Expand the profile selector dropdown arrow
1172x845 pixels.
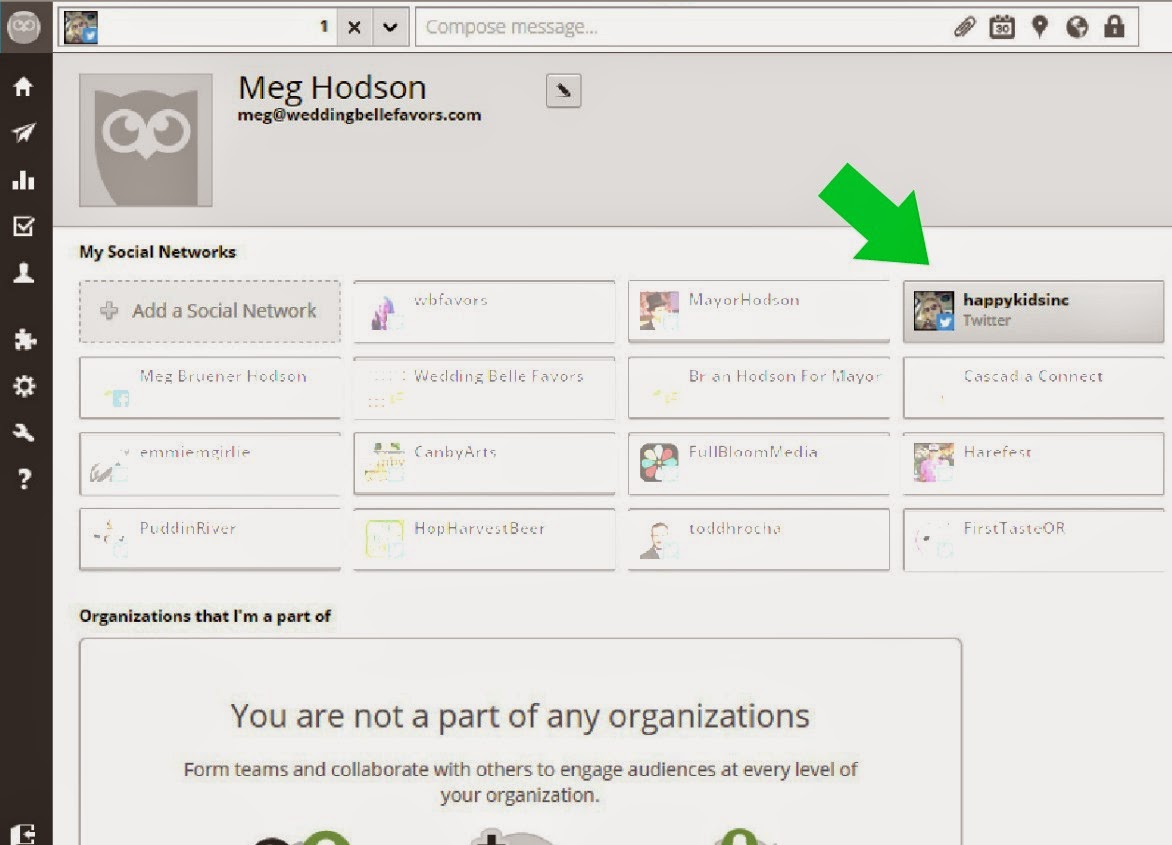[390, 27]
